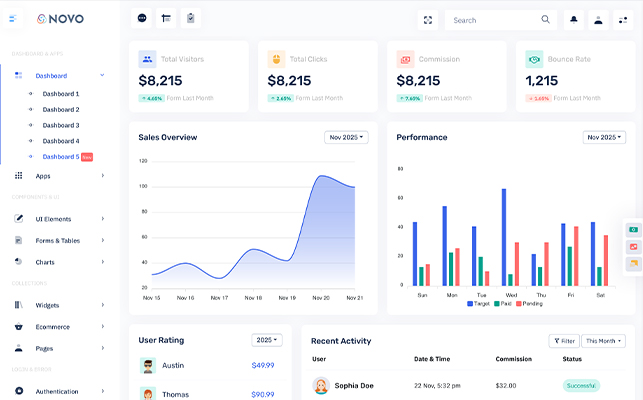Click the red image icon on right floating panel

(633, 246)
